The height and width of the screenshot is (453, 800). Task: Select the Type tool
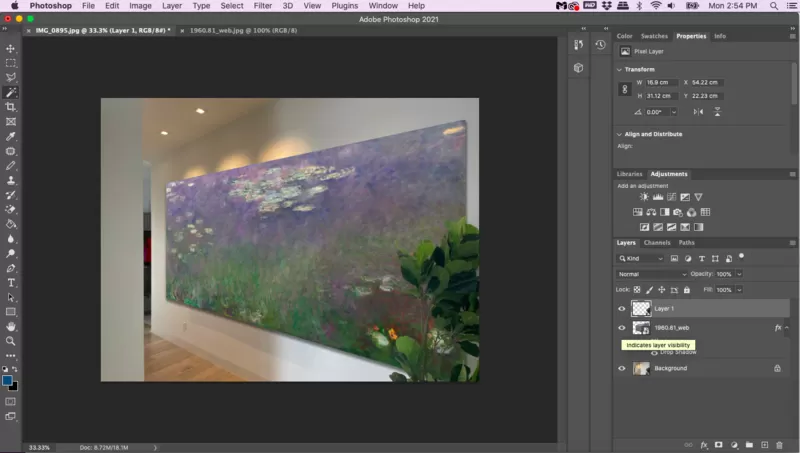click(x=10, y=283)
